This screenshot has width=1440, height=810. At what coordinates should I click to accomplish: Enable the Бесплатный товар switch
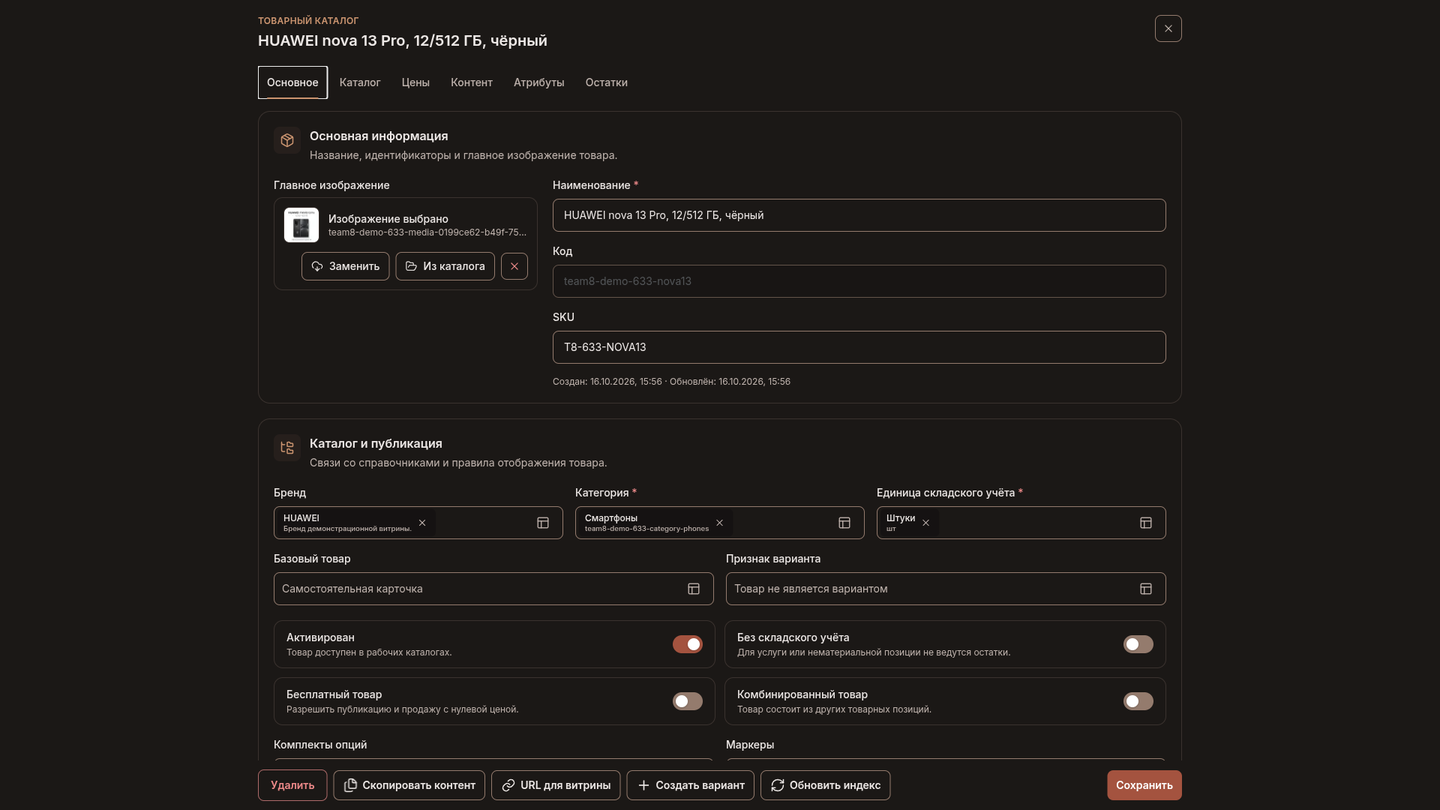click(x=687, y=701)
